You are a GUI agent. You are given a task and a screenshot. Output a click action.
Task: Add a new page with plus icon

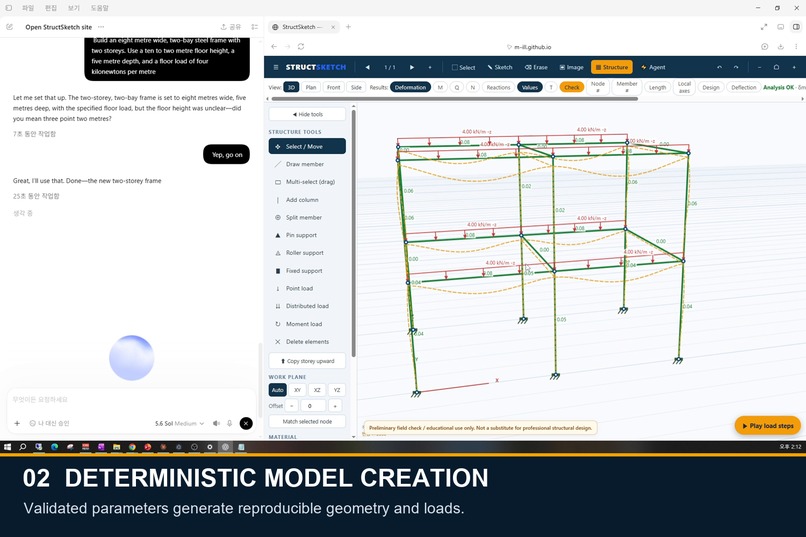430,67
